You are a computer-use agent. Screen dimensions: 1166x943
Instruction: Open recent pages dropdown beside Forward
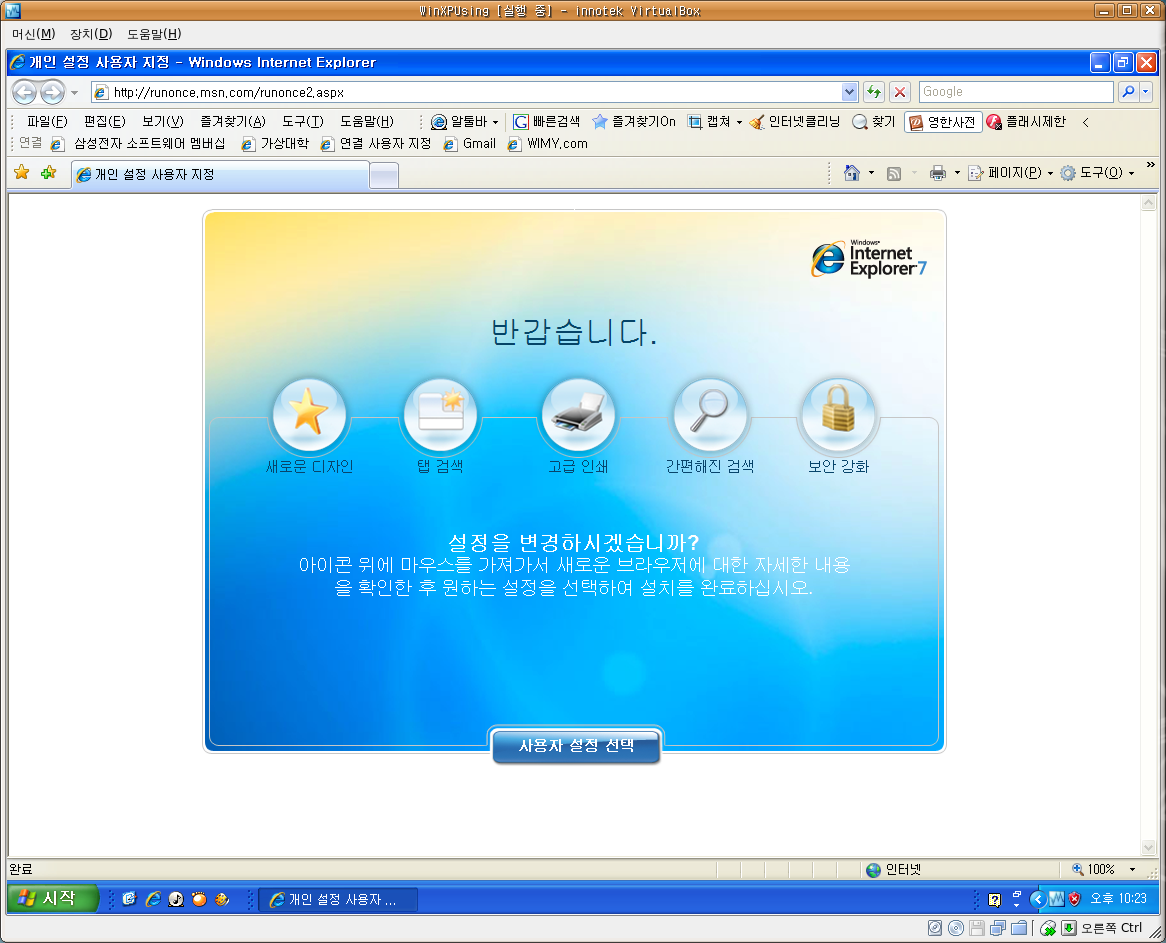click(x=74, y=93)
